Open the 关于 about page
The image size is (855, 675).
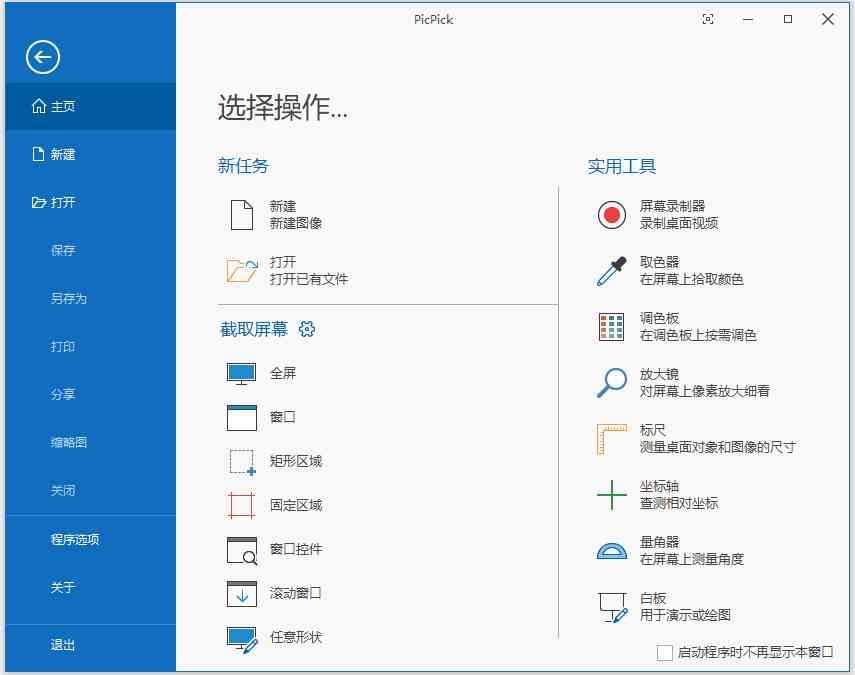[63, 589]
